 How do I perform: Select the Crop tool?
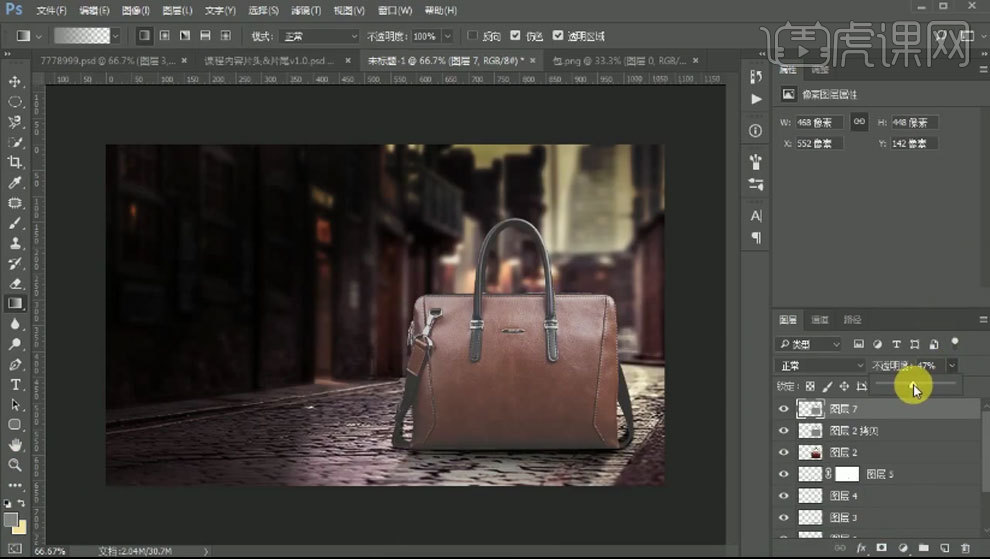click(x=15, y=162)
